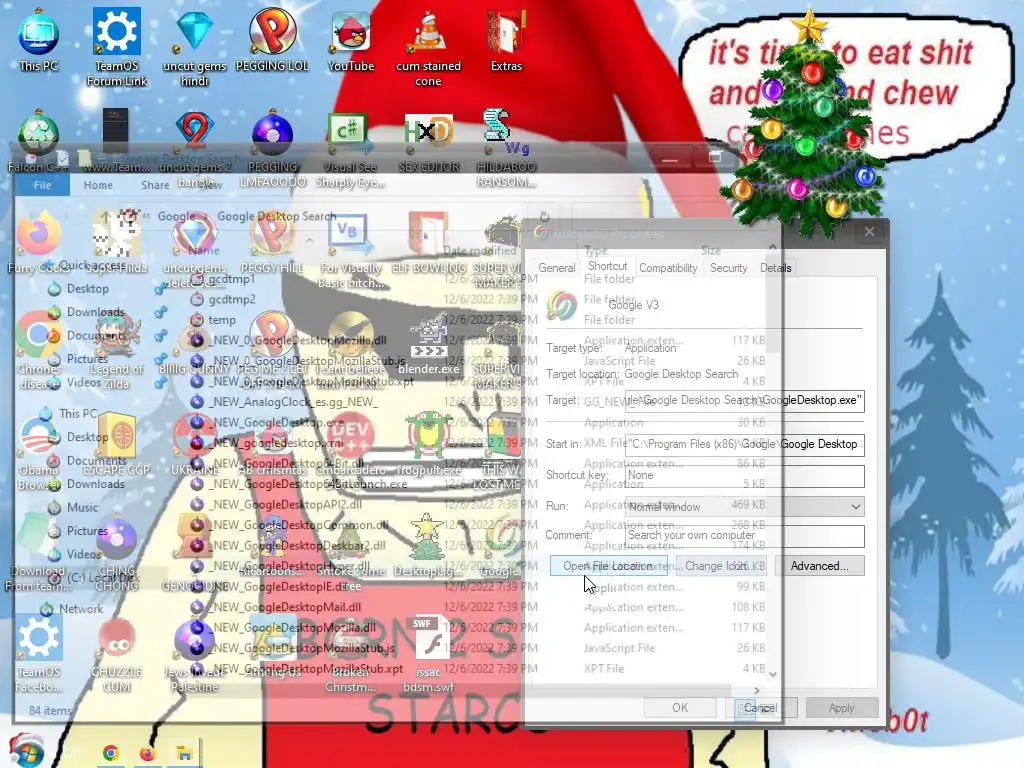Switch to the Details tab
Image resolution: width=1024 pixels, height=768 pixels.
tap(775, 268)
